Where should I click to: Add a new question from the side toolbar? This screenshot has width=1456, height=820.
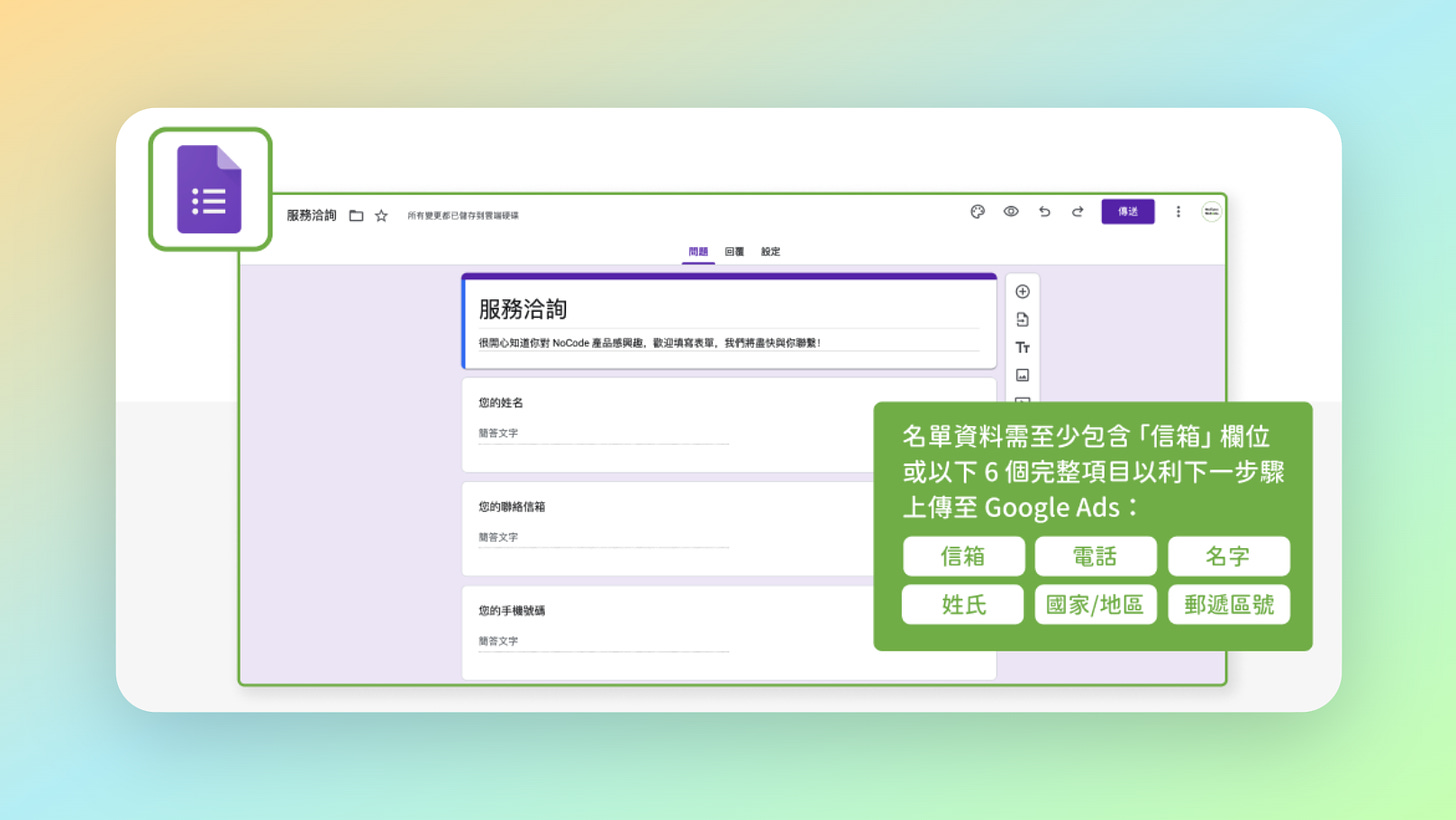[1022, 292]
